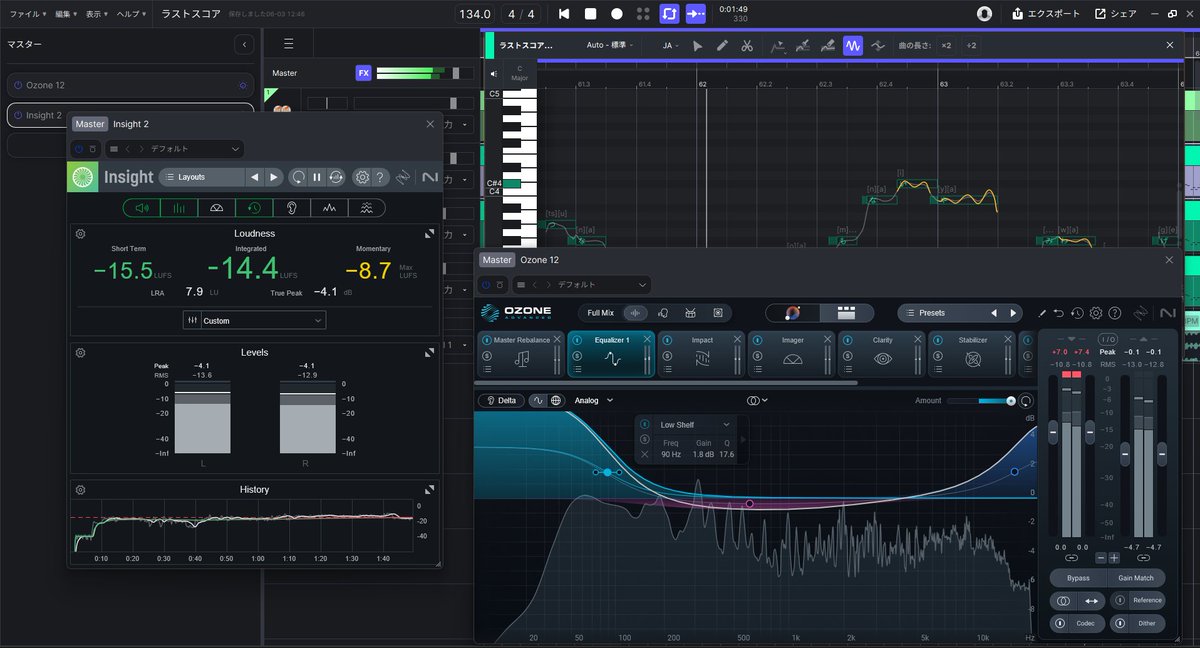1200x648 pixels.
Task: Click the Master track FX button
Action: [363, 73]
